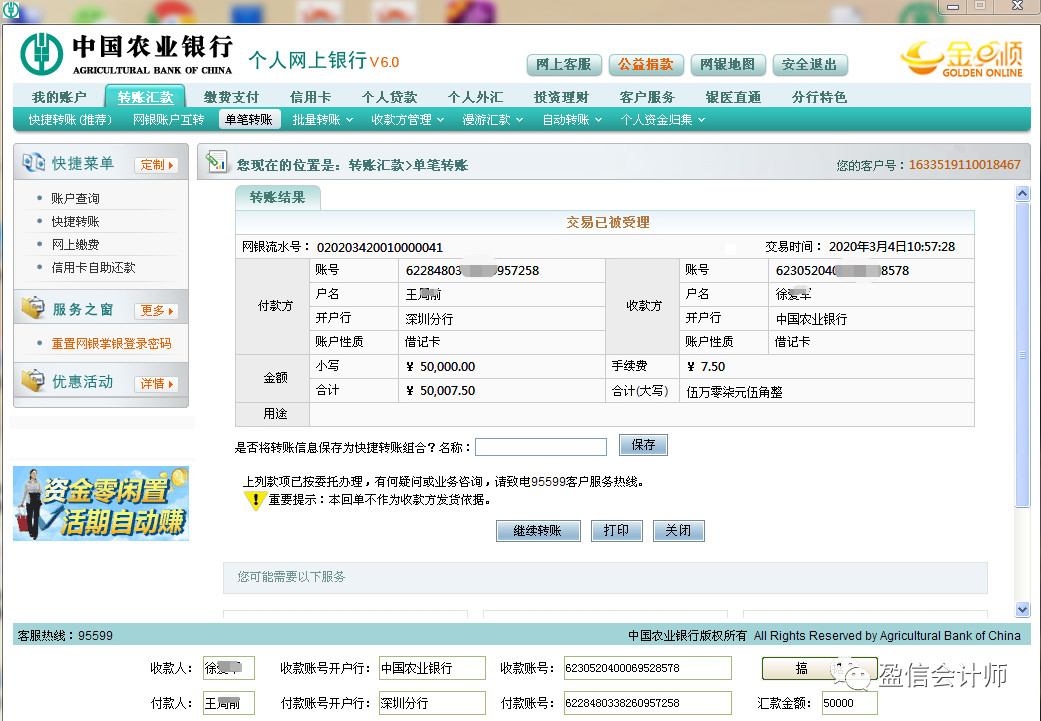Go to the 个人外汇 tab
The image size is (1041, 721).
475,97
